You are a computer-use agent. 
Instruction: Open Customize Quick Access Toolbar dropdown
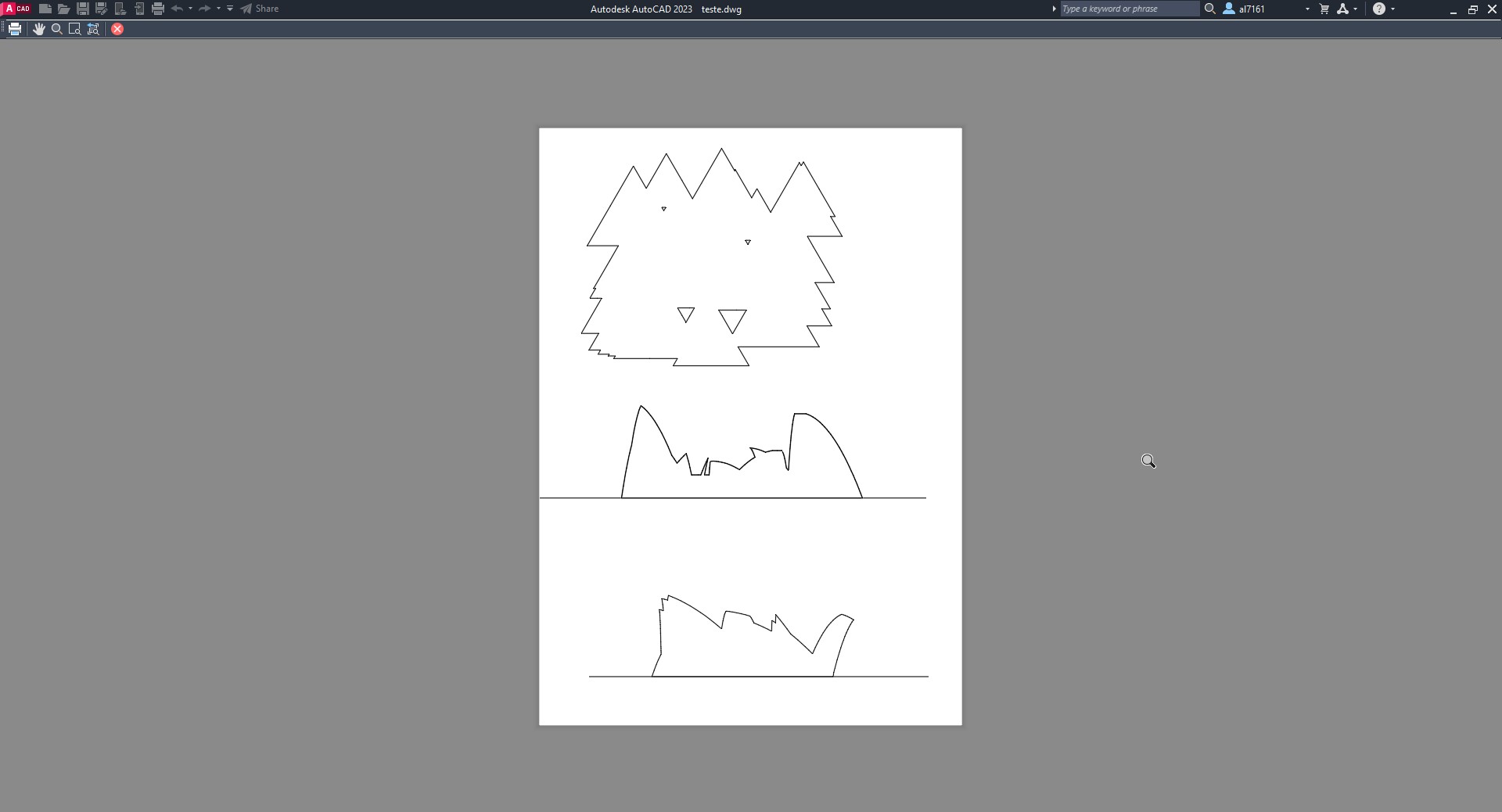click(x=230, y=9)
